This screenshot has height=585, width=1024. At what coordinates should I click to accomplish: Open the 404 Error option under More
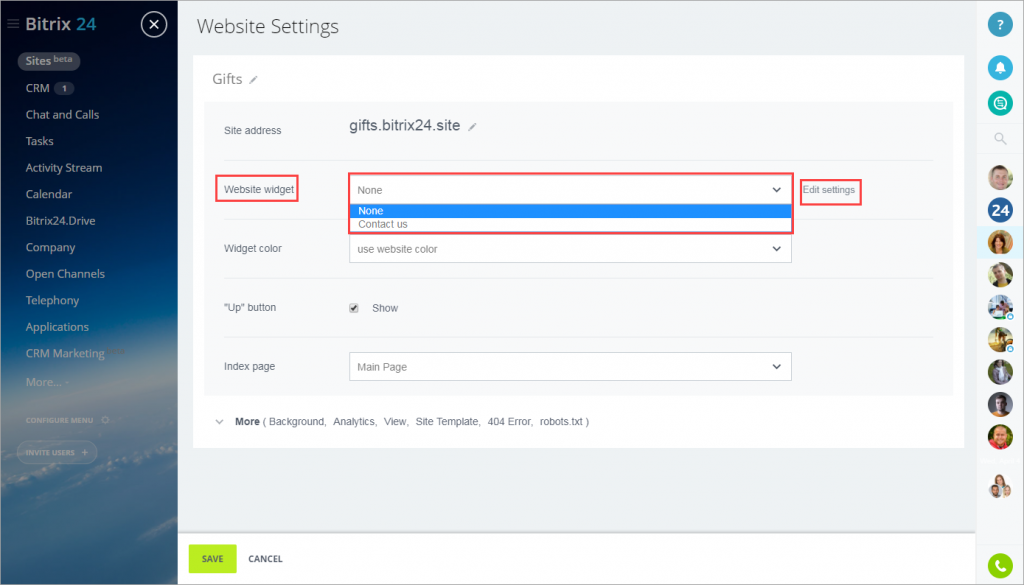(509, 422)
